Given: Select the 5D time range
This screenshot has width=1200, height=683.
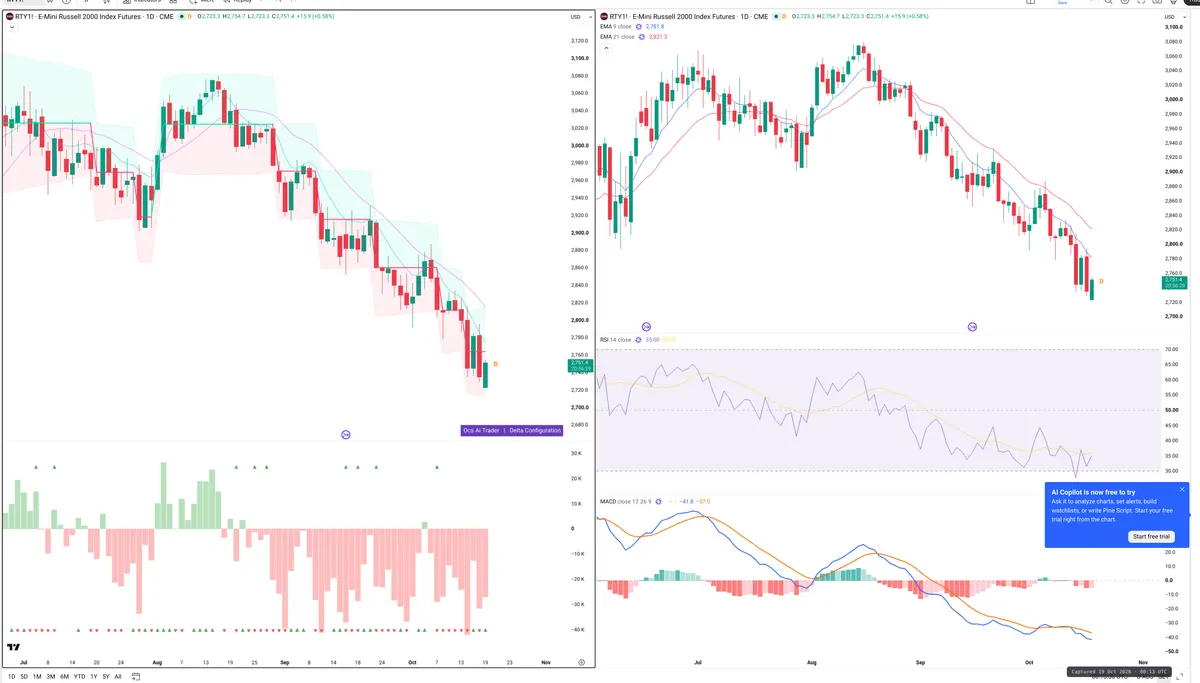Looking at the screenshot, I should [24, 677].
